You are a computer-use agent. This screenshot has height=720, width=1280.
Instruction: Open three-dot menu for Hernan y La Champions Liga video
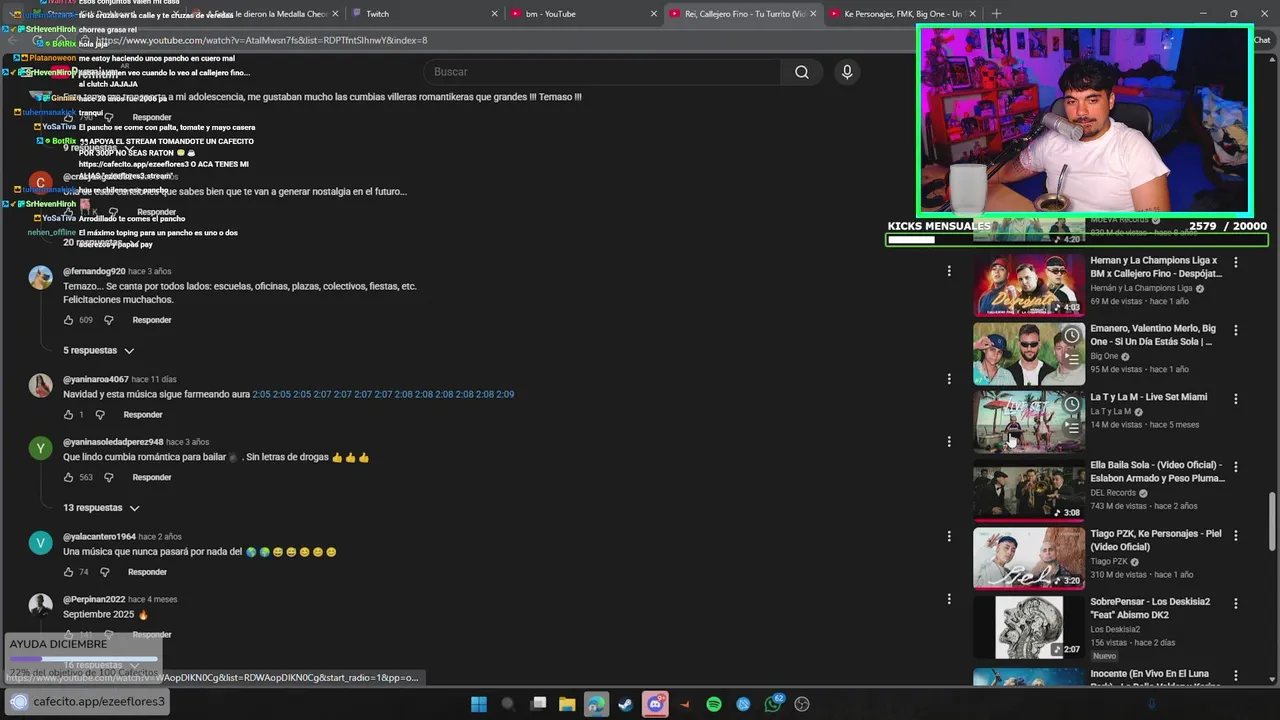(1236, 262)
